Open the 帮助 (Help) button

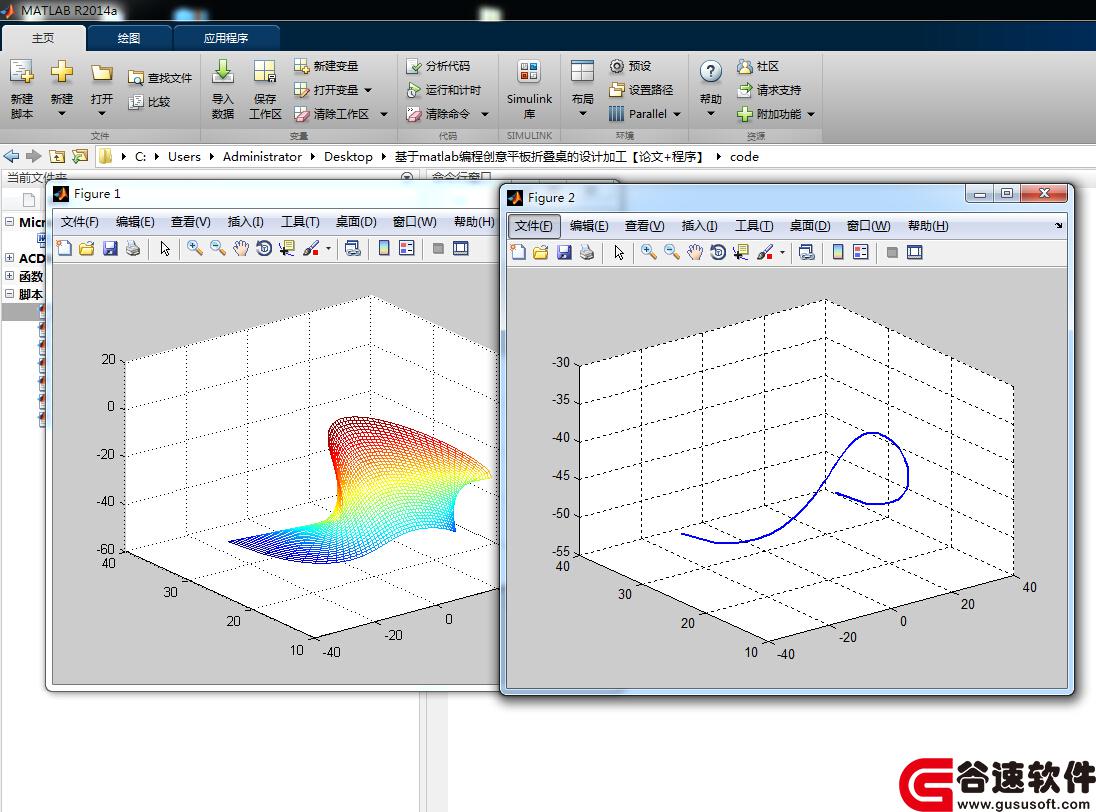click(x=710, y=89)
